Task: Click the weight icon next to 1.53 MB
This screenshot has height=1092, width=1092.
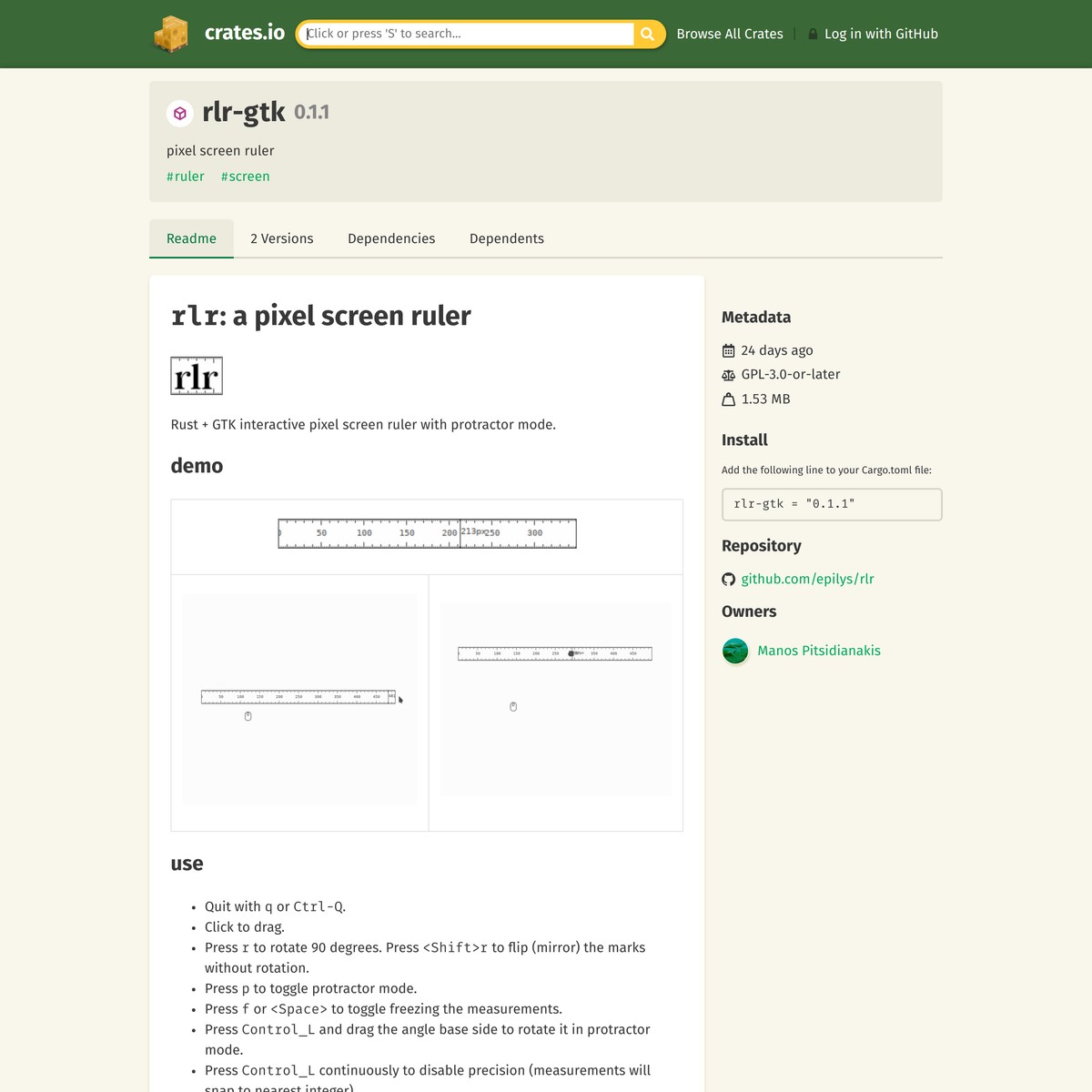Action: (x=728, y=399)
